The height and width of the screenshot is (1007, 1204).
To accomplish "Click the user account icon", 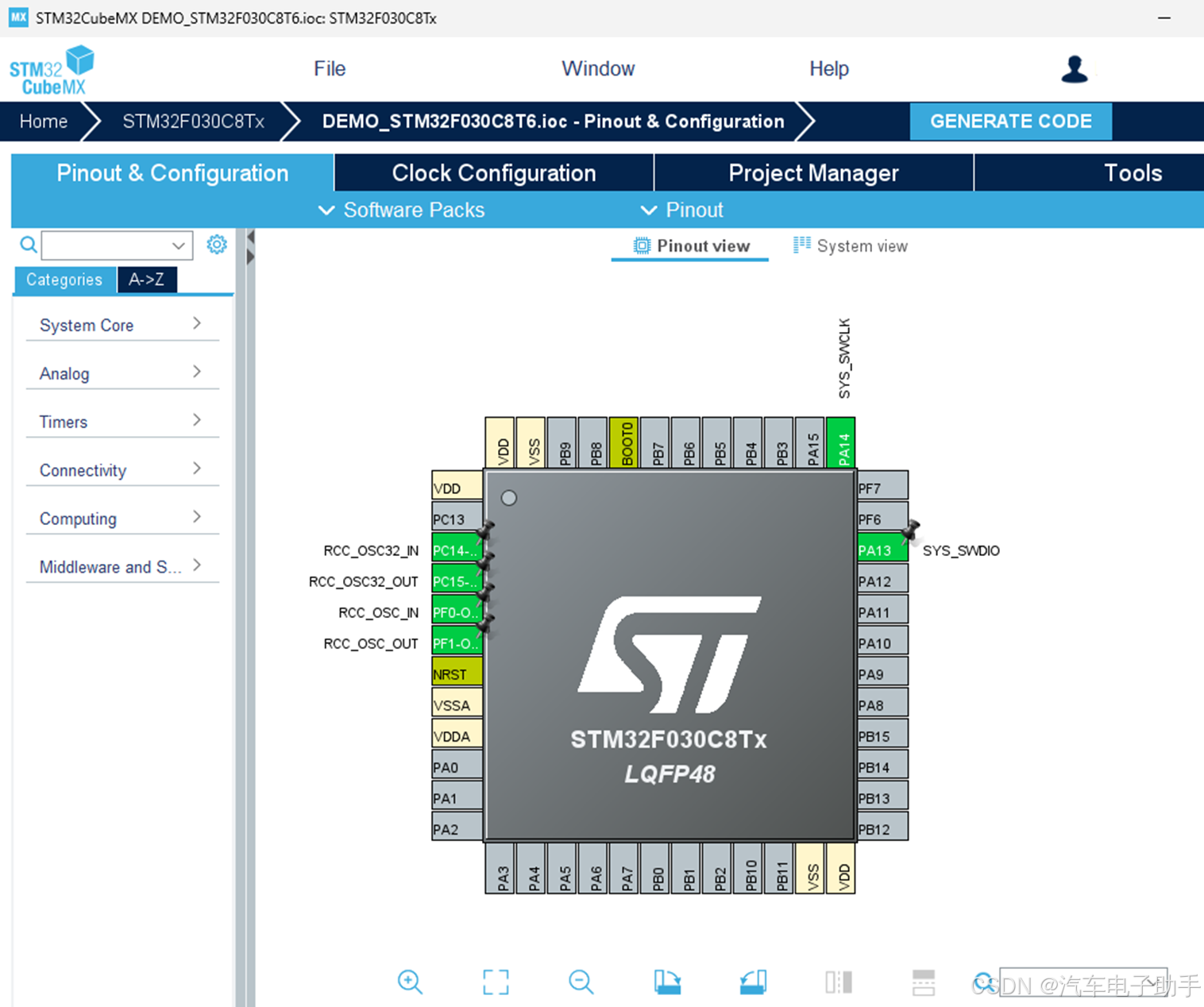I will pyautogui.click(x=1075, y=69).
